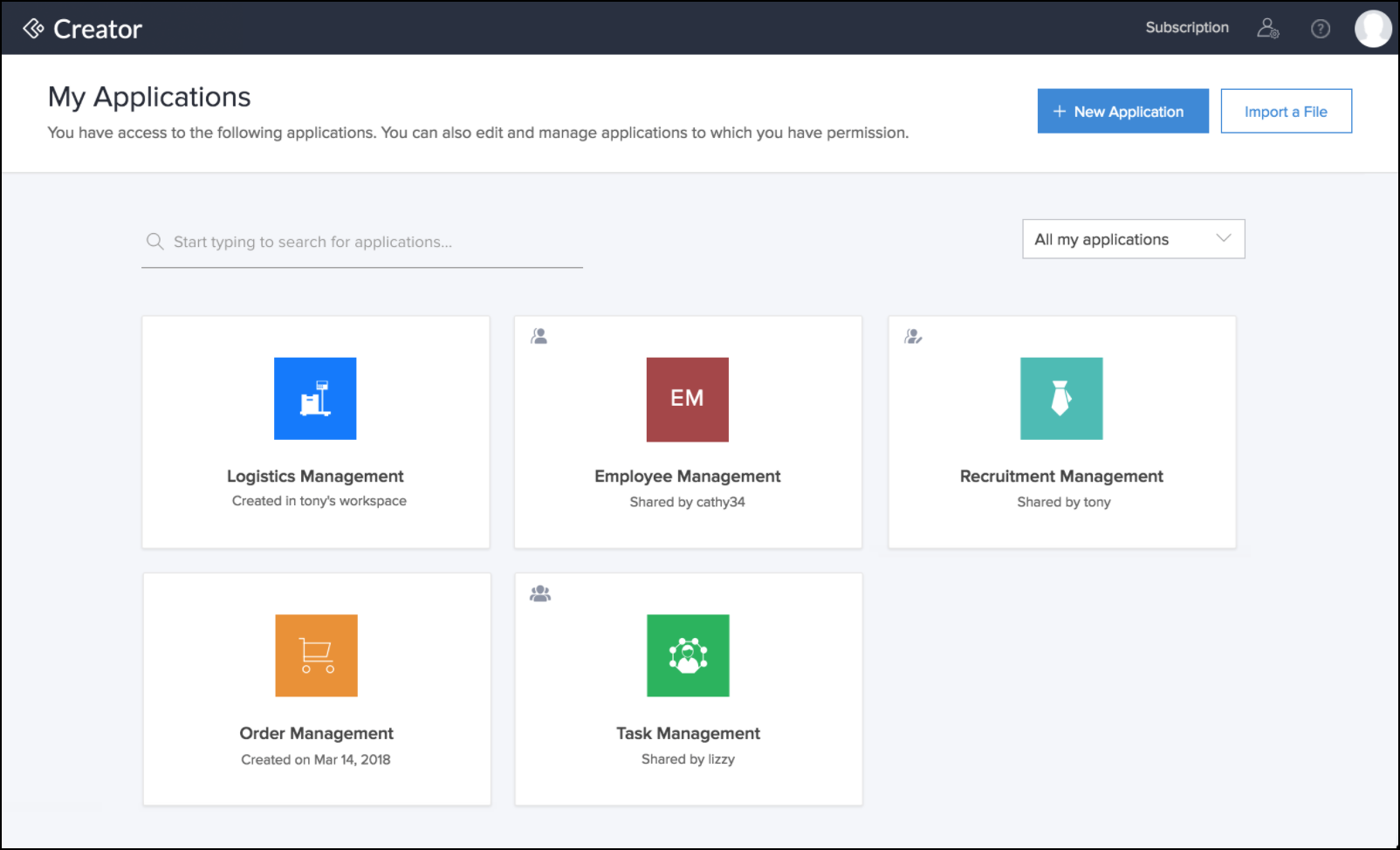The width and height of the screenshot is (1400, 850).
Task: Click the New Application button
Action: point(1122,111)
